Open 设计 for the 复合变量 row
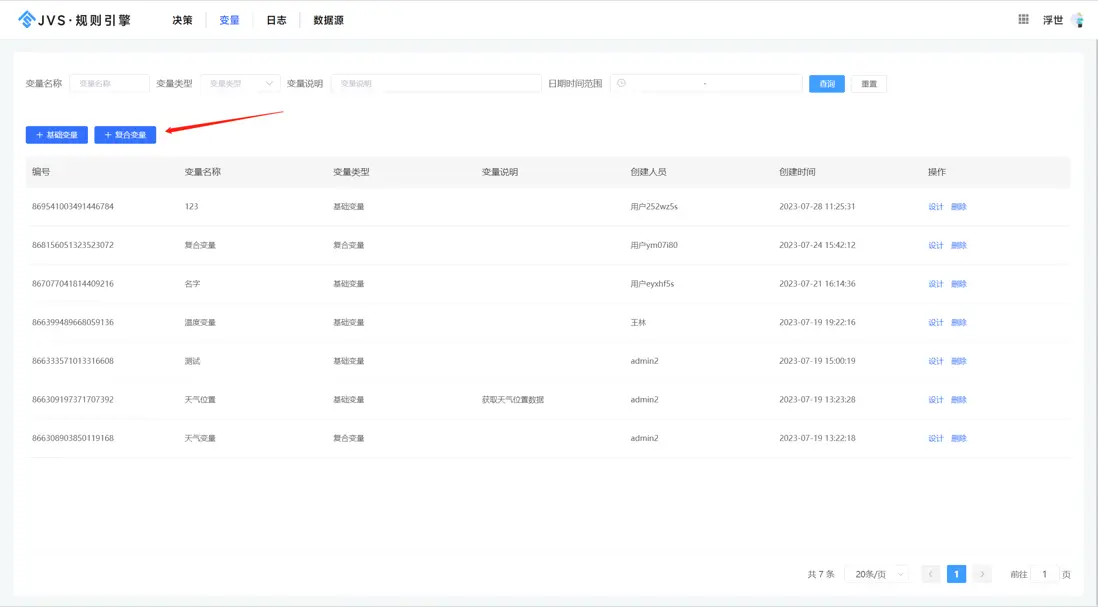The image size is (1098, 607). 936,245
